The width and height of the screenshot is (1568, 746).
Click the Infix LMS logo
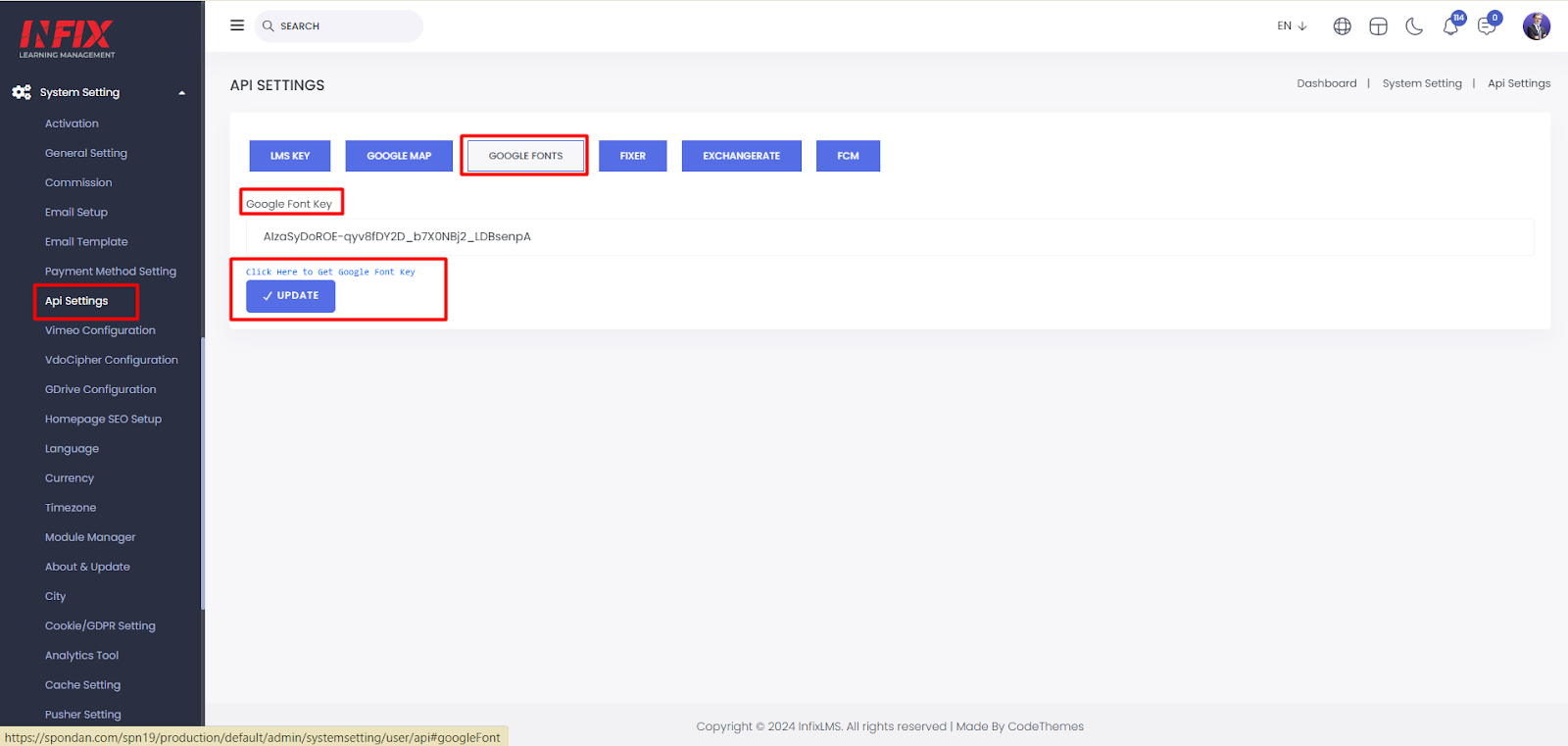[x=67, y=39]
